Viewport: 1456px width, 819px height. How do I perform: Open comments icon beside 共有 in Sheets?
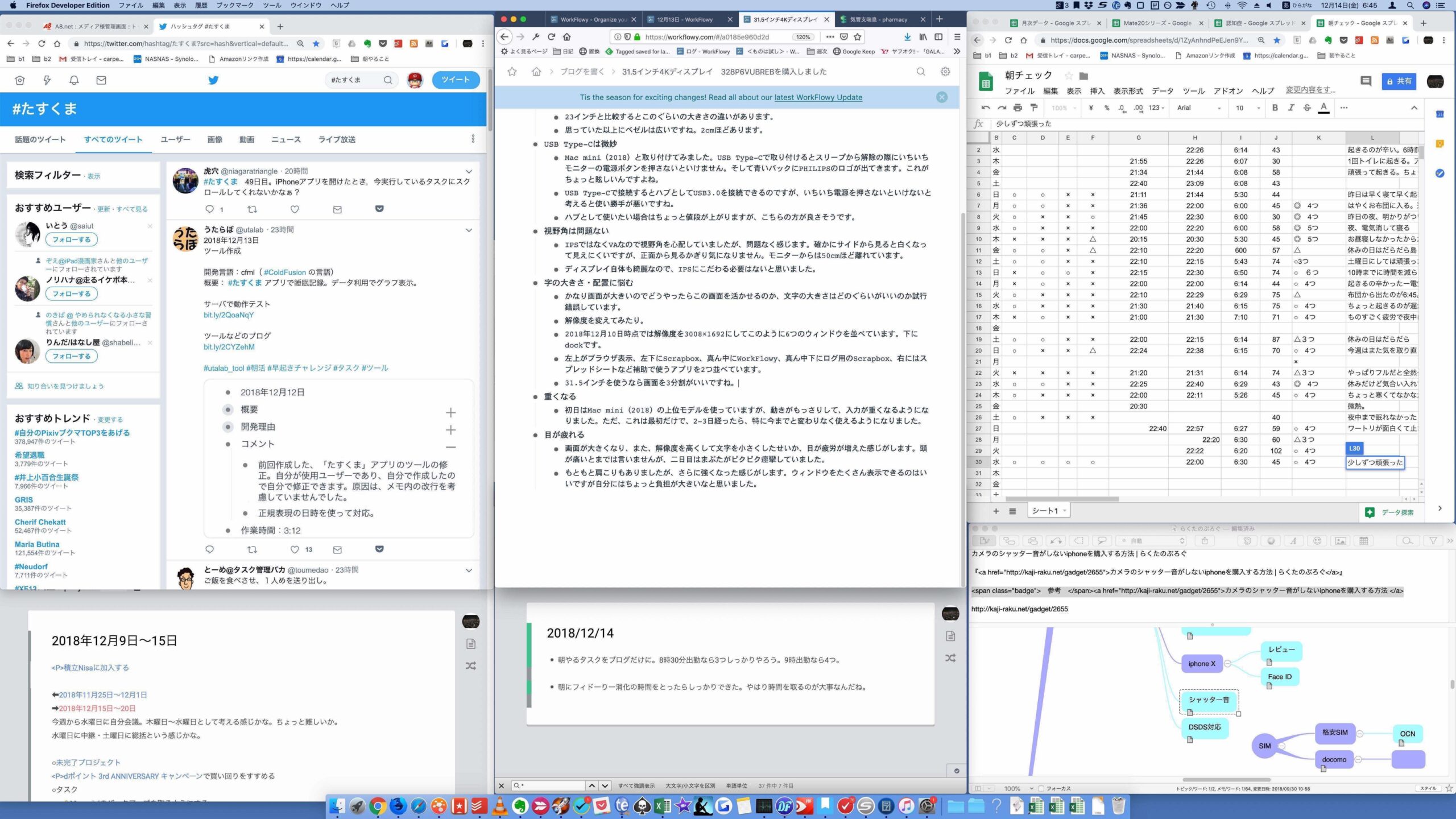pyautogui.click(x=1366, y=81)
